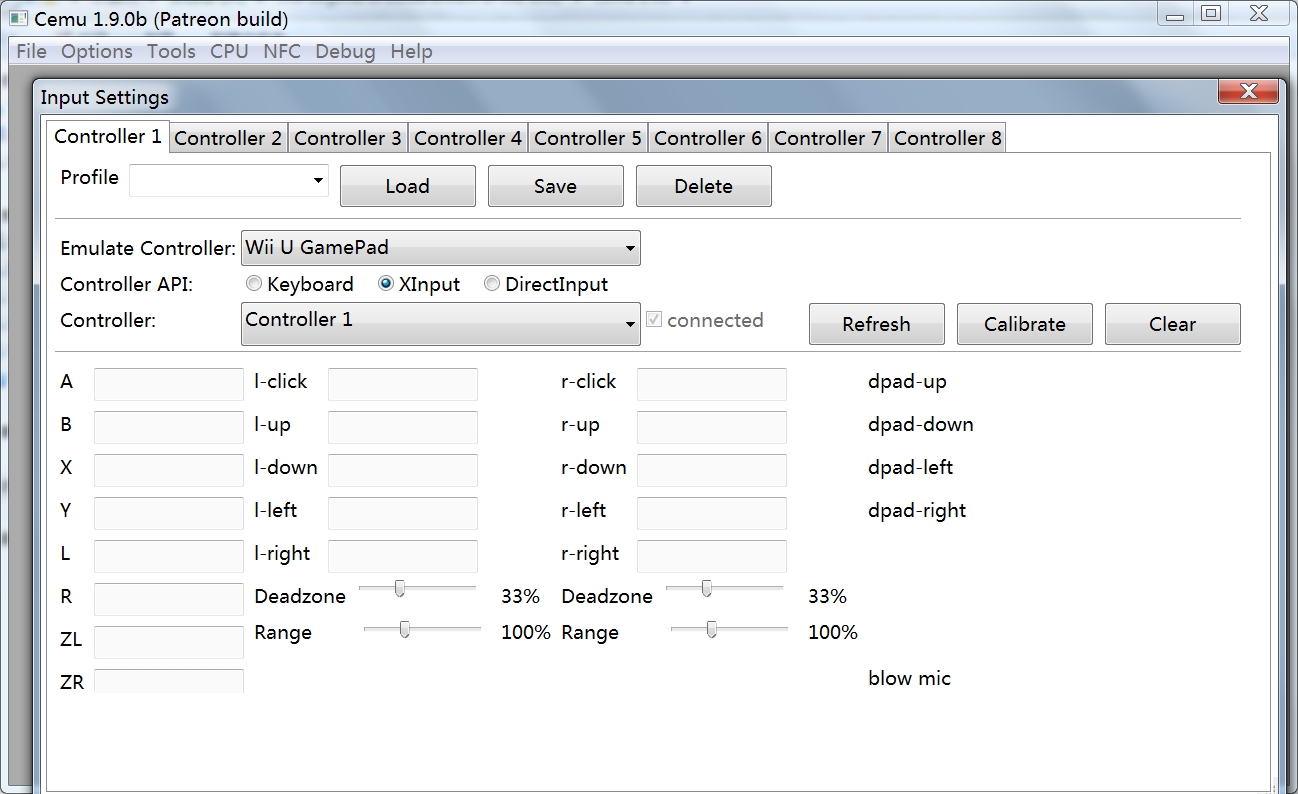Click the "blow mic" label
This screenshot has width=1298, height=794.
(909, 678)
